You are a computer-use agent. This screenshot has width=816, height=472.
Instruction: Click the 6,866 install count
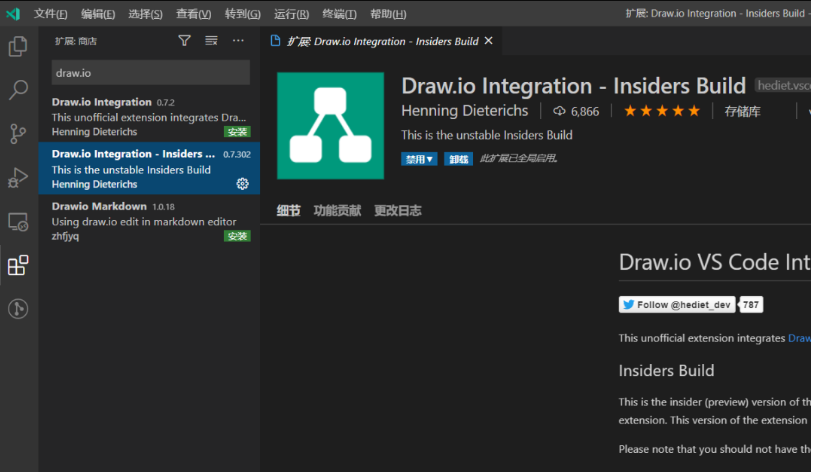585,111
